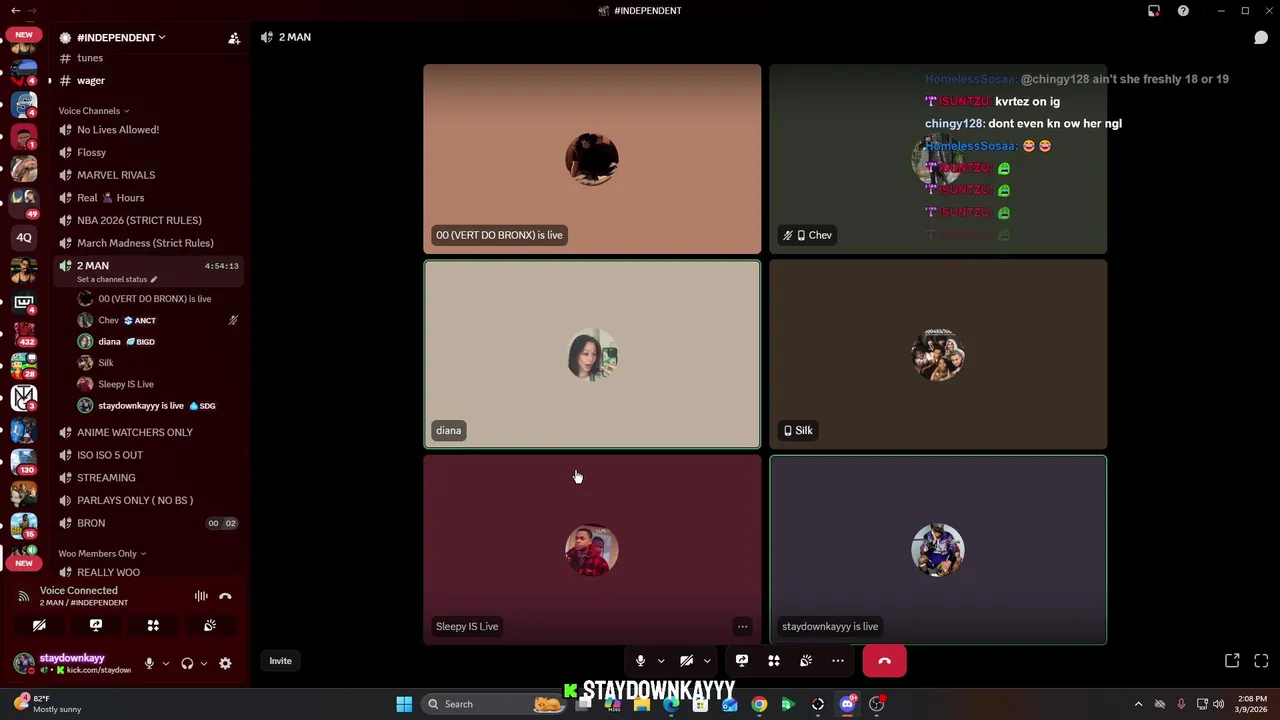The image size is (1280, 720).
Task: Go back with the title bar arrow
Action: tap(15, 10)
